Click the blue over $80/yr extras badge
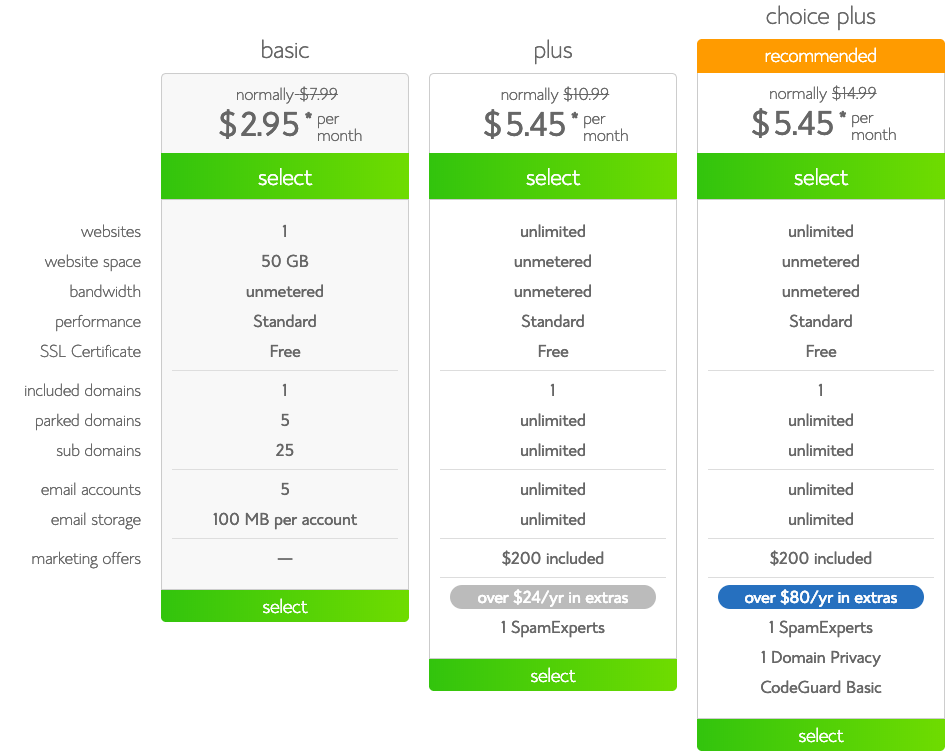The image size is (948, 752). [x=820, y=597]
